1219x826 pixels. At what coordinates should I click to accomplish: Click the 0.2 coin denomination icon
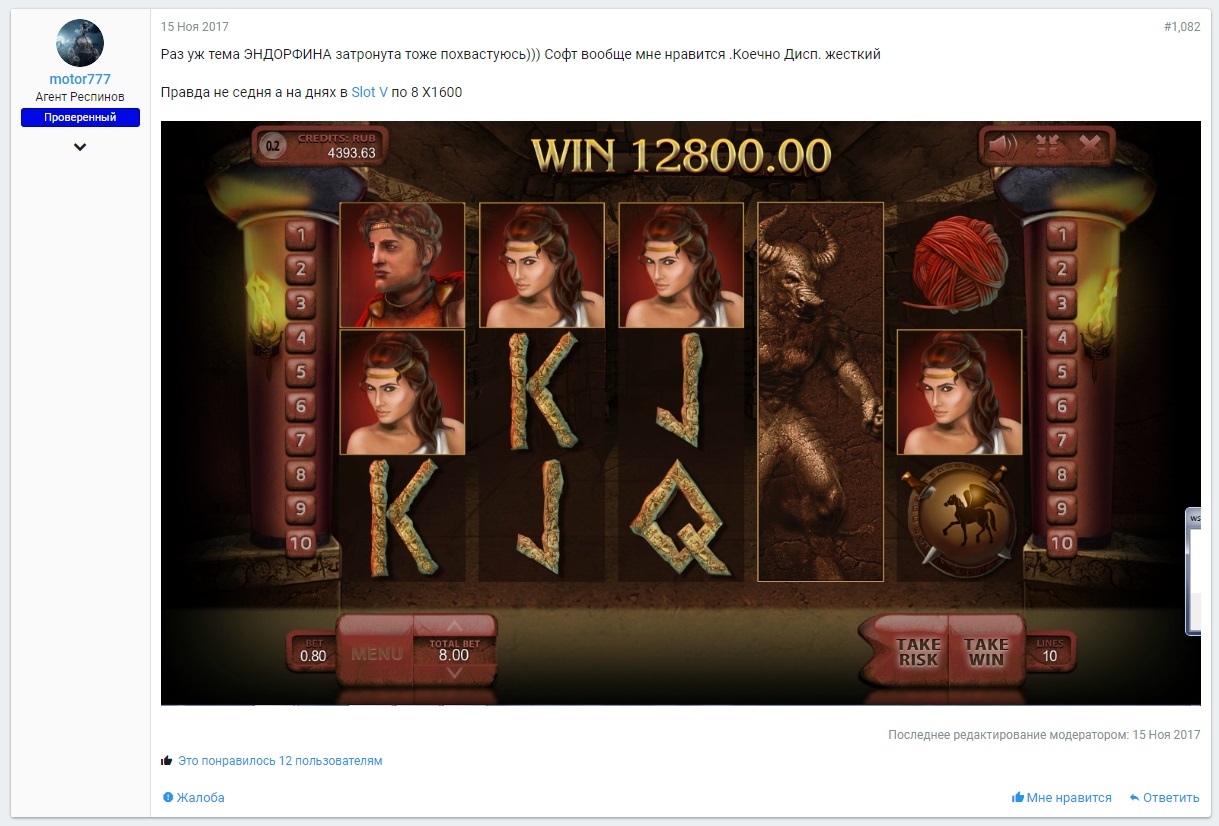pos(271,145)
